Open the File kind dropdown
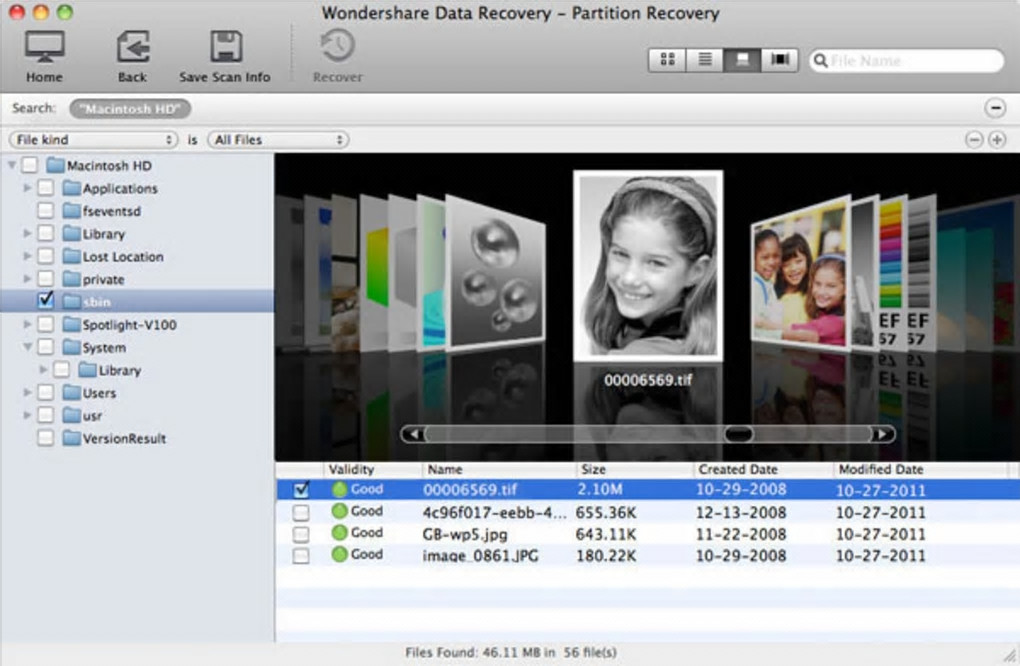Image resolution: width=1020 pixels, height=666 pixels. click(93, 140)
